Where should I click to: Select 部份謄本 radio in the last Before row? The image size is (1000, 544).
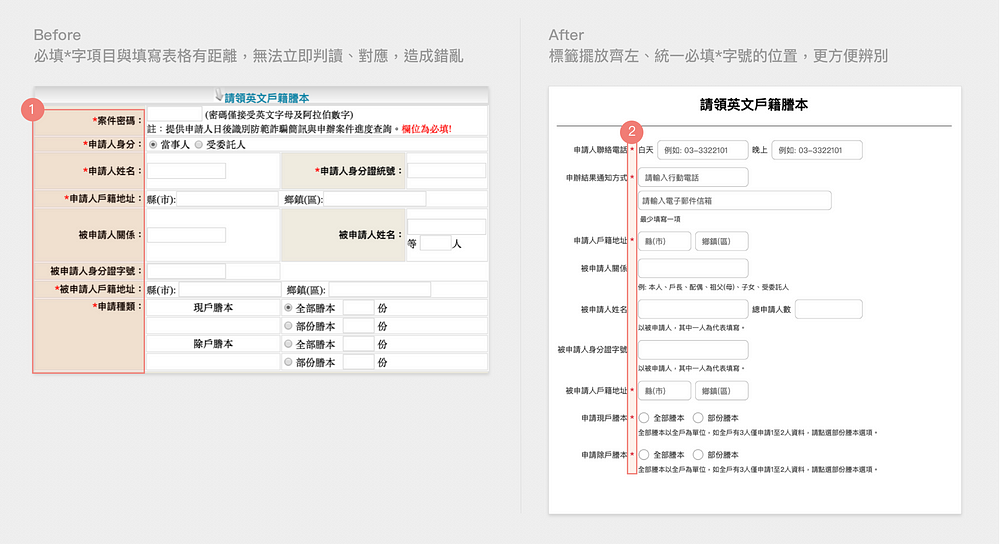click(288, 362)
